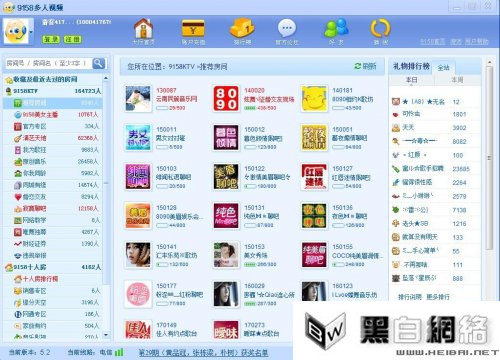Open room 150177 pink circle thumbnail
This screenshot has height=360, width=500.
(x=138, y=294)
